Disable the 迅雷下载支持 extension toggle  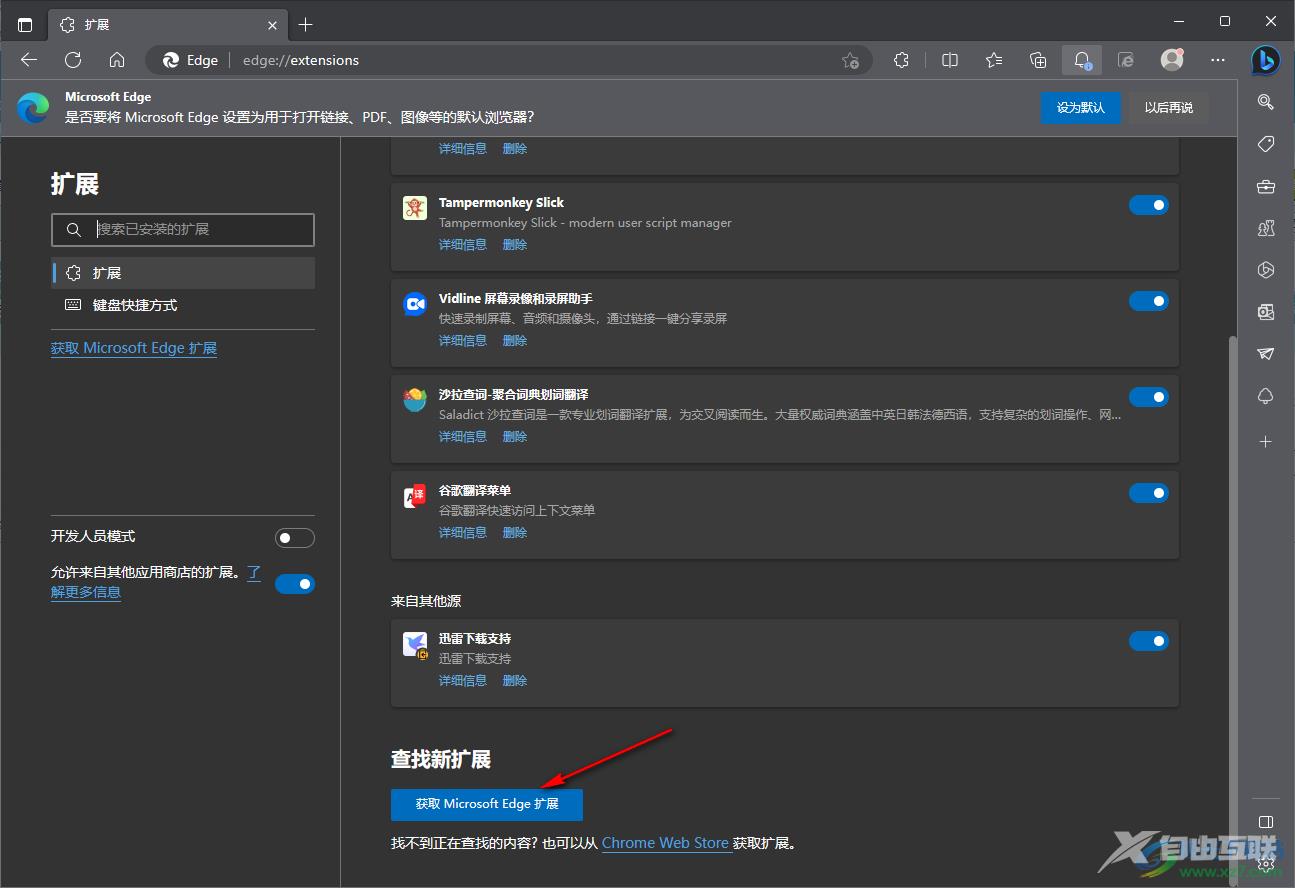(1149, 641)
